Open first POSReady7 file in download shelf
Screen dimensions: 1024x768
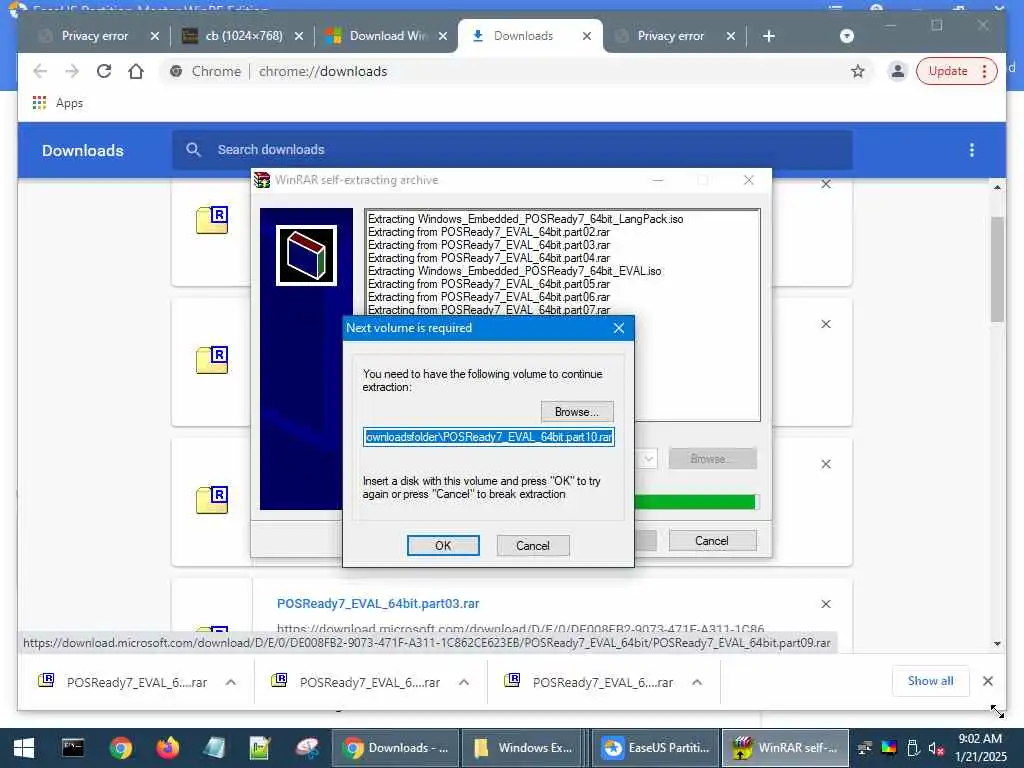click(x=123, y=682)
